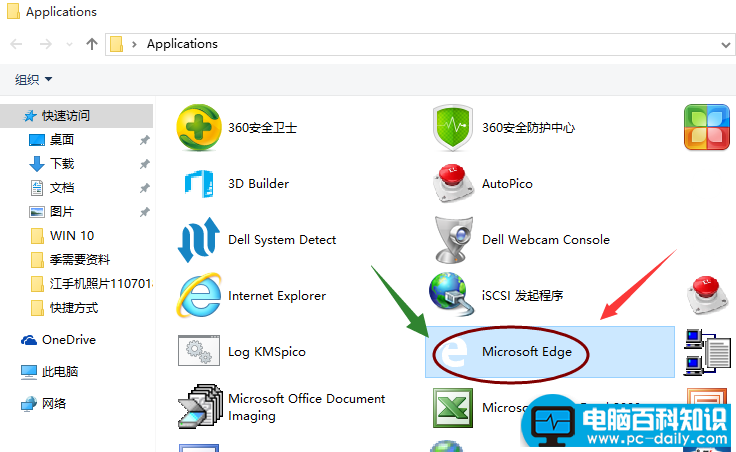Open the Dell System Detect icon
The height and width of the screenshot is (452, 736).
pyautogui.click(x=199, y=239)
